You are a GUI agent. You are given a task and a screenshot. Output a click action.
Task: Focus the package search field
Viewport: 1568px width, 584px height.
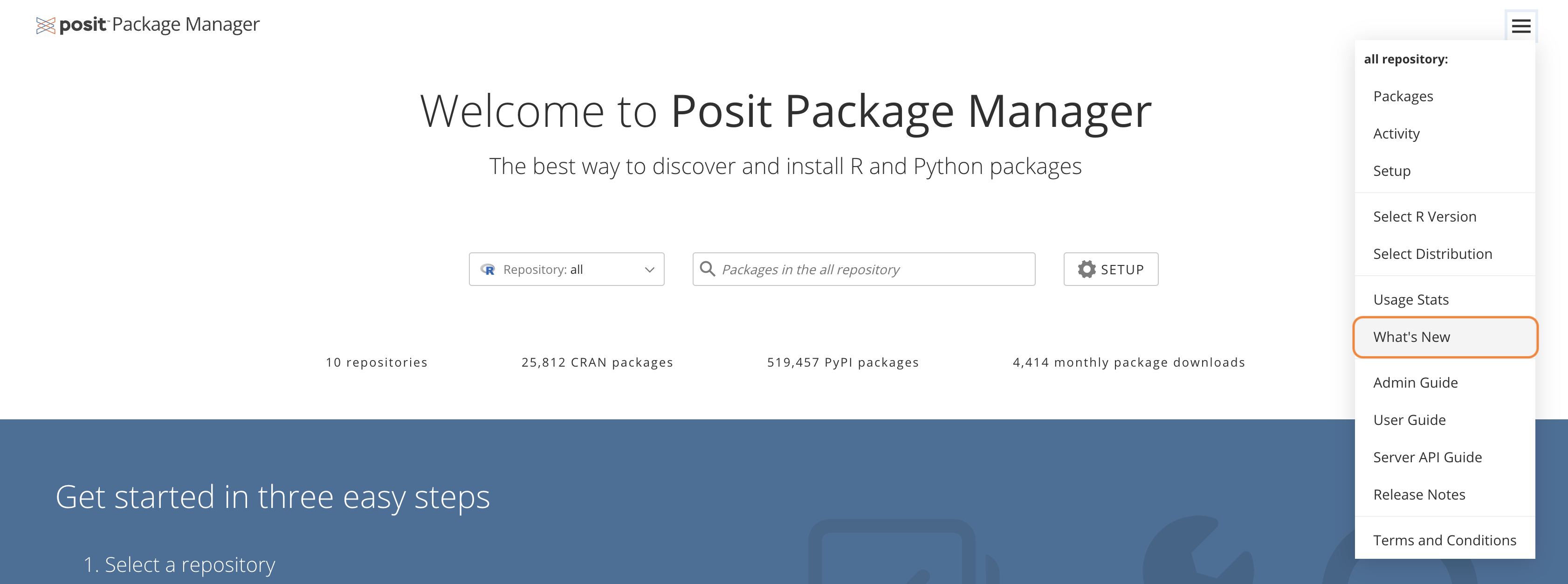(x=870, y=269)
